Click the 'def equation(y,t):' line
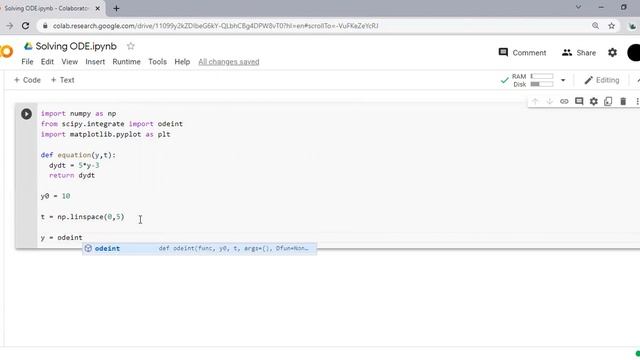The height and width of the screenshot is (360, 640). 78,155
